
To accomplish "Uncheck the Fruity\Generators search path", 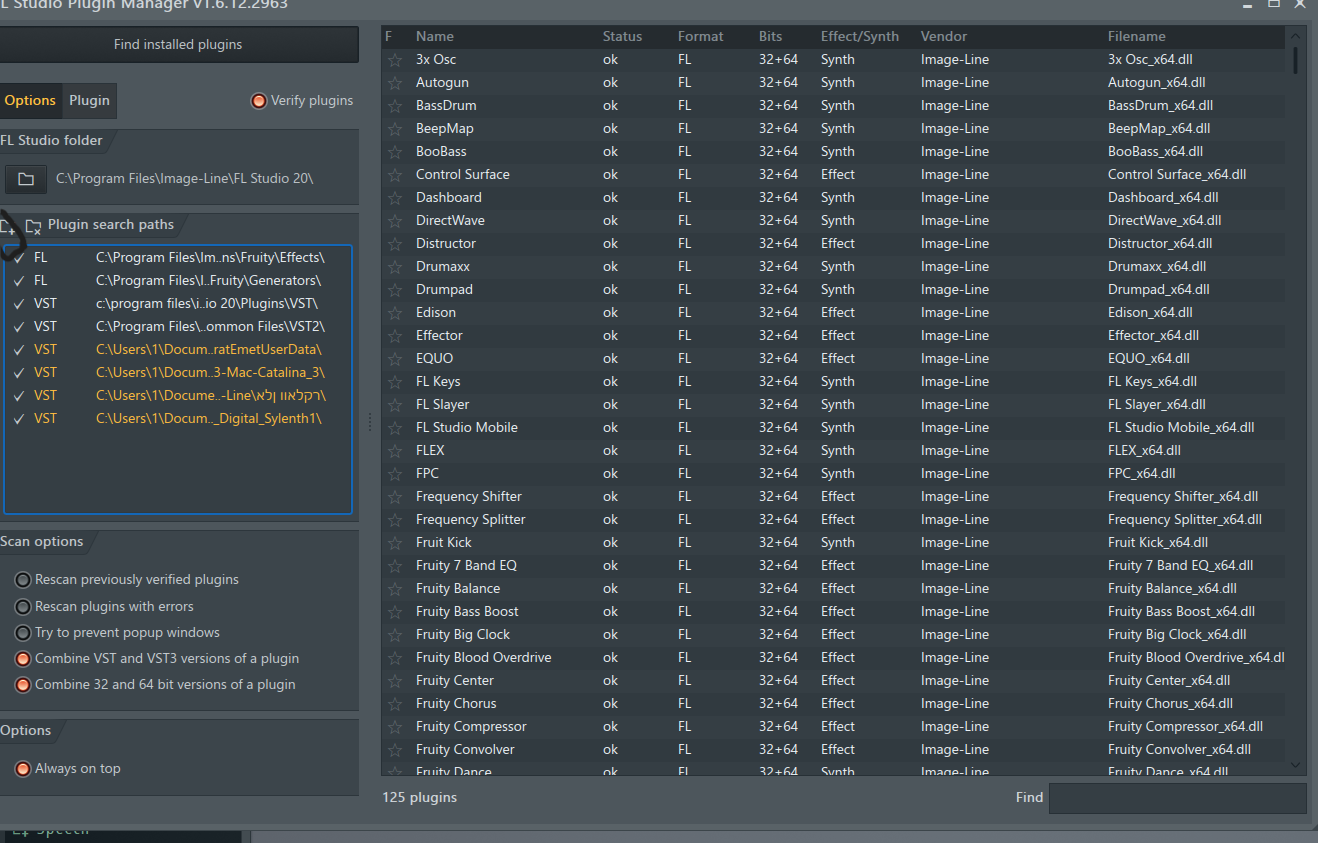I will tap(19, 281).
